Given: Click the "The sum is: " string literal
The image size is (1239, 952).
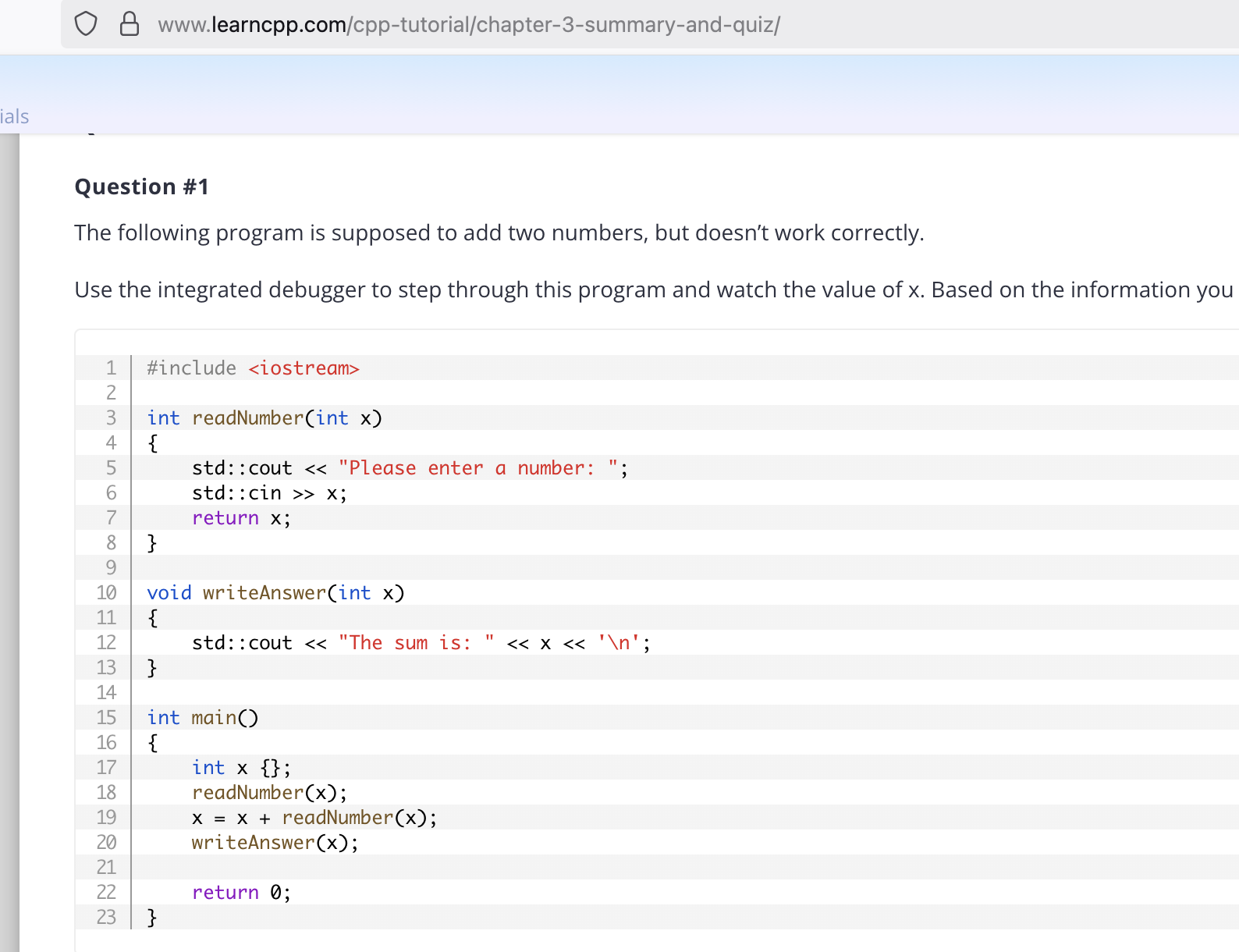Looking at the screenshot, I should click(x=416, y=643).
